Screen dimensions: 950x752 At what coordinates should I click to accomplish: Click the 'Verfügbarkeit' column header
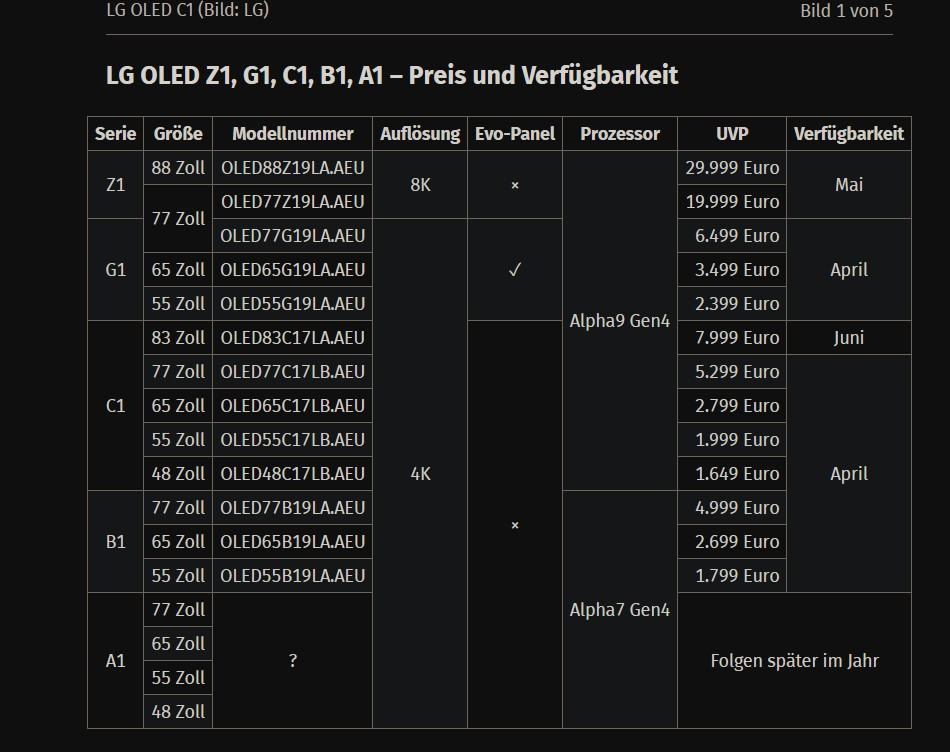[x=849, y=133]
